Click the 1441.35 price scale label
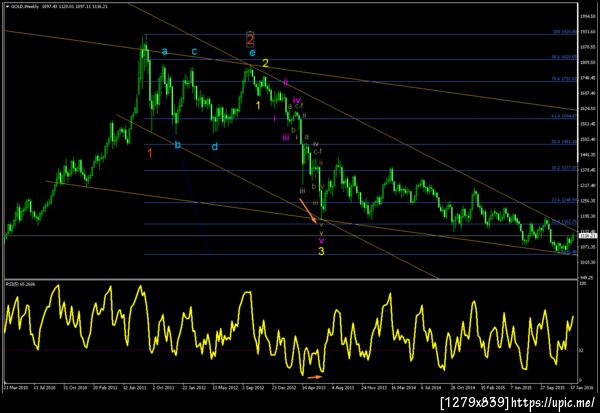Screen dimensions: 600x413 pos(588,155)
